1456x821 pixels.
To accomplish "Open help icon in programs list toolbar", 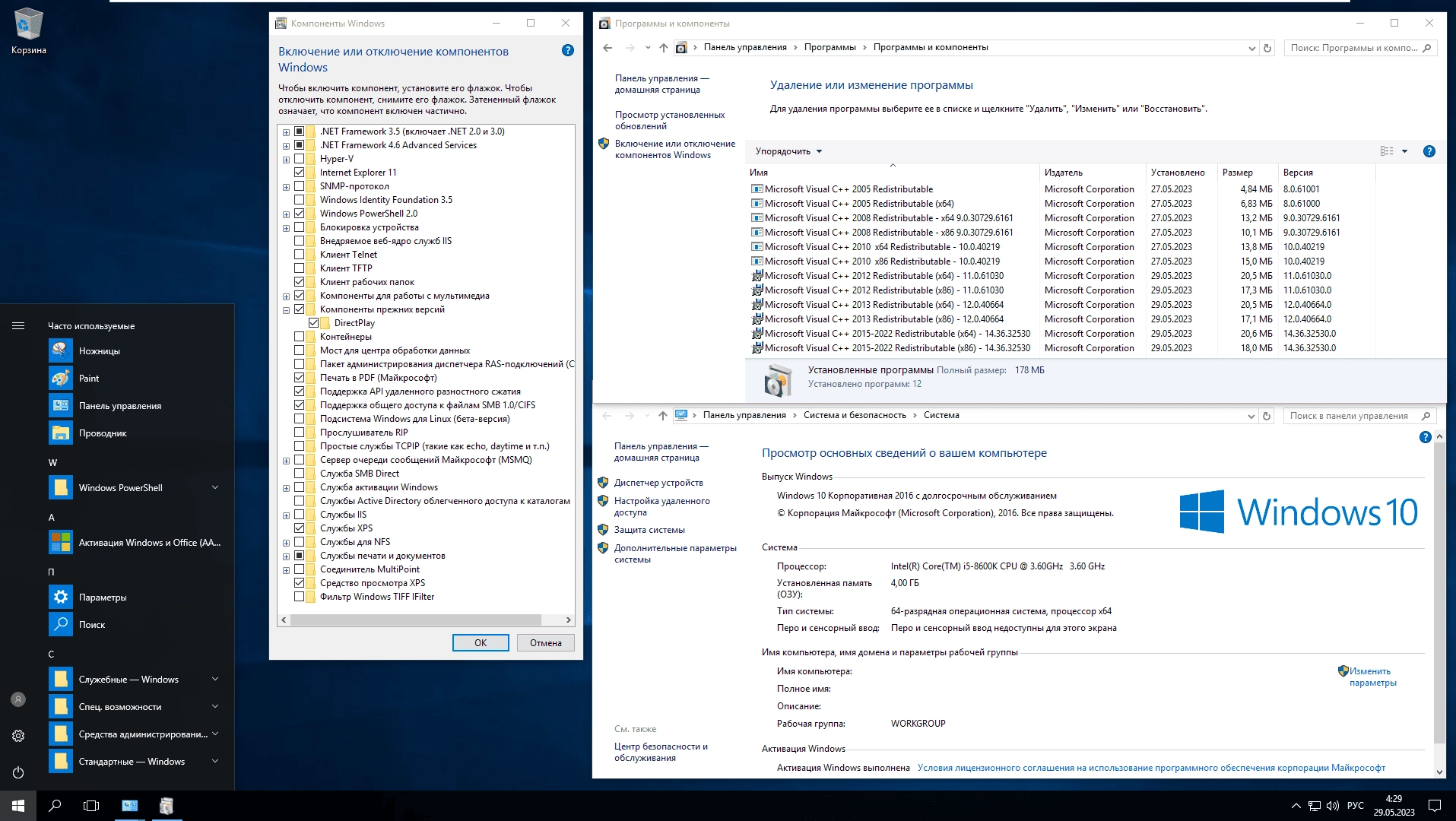I will (1429, 151).
